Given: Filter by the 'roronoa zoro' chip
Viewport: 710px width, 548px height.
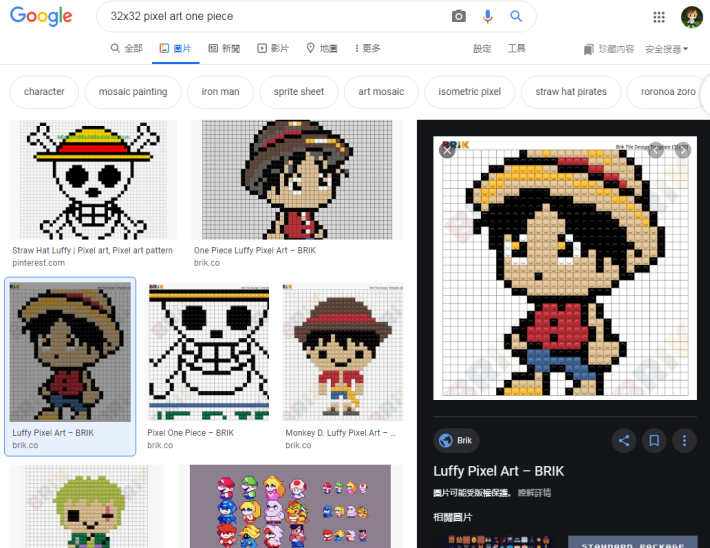Looking at the screenshot, I should pos(668,92).
